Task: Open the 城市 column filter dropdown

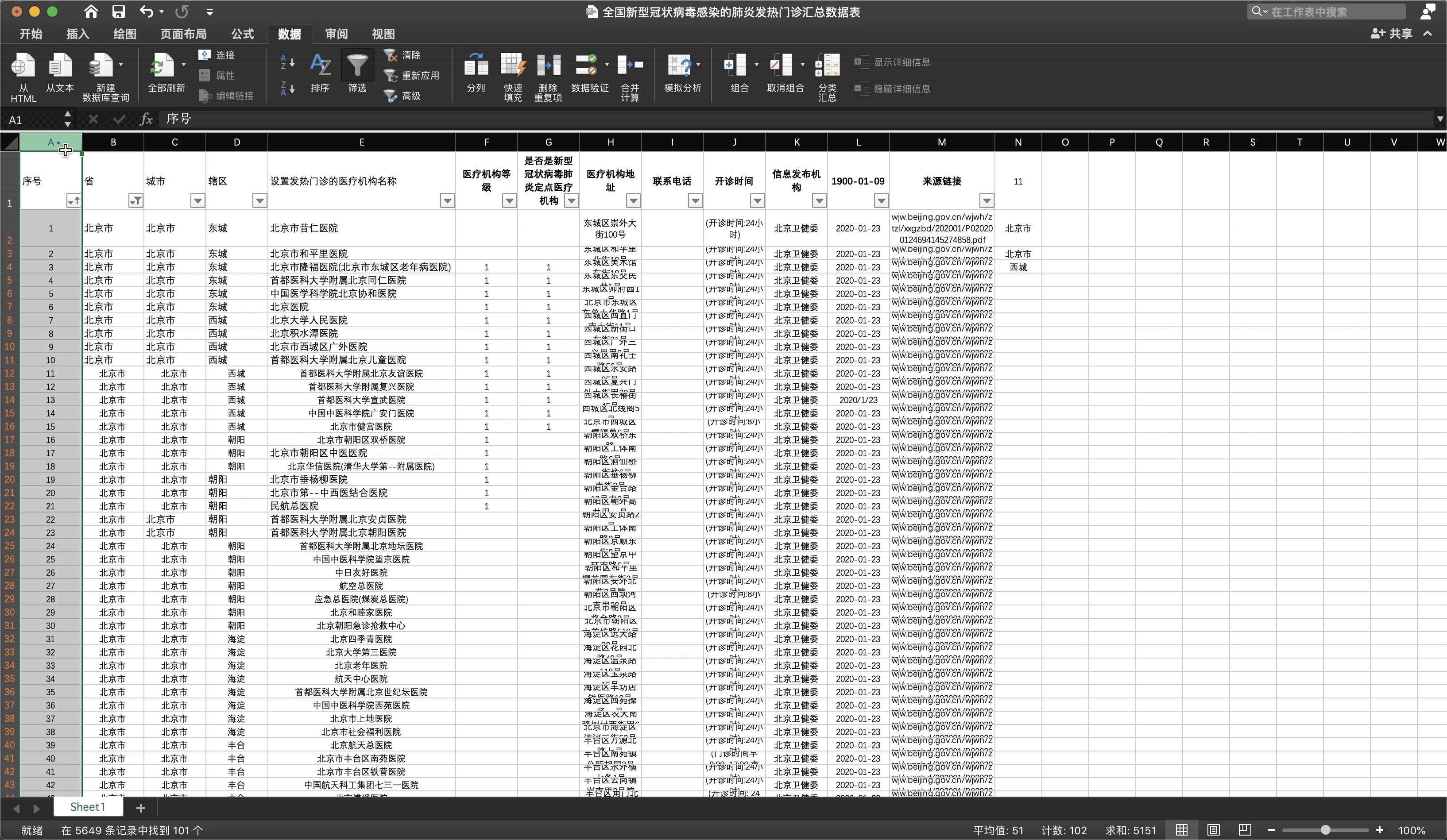Action: [x=197, y=200]
